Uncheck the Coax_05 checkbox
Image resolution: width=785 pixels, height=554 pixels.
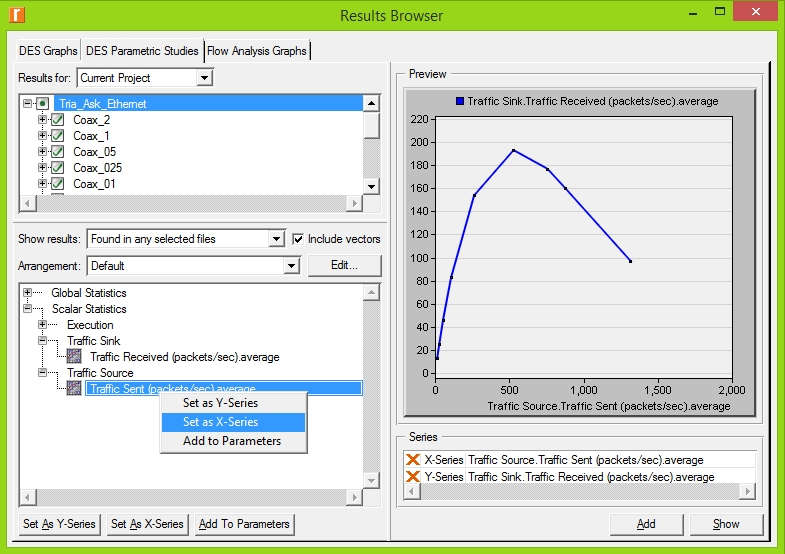[x=58, y=152]
